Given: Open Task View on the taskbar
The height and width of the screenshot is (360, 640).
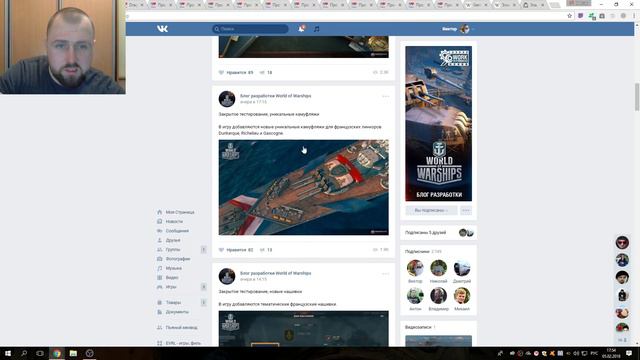Looking at the screenshot, I should 40,353.
